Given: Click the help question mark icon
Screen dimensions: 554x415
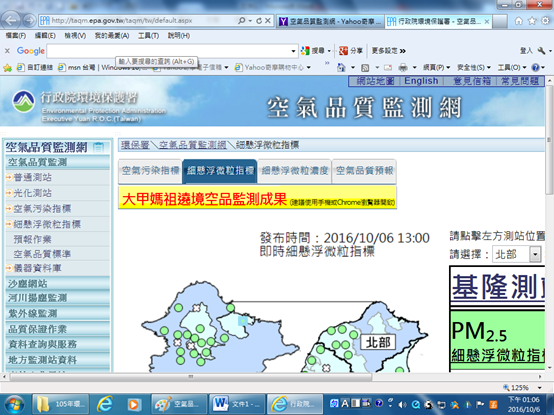Looking at the screenshot, I should tap(536, 67).
